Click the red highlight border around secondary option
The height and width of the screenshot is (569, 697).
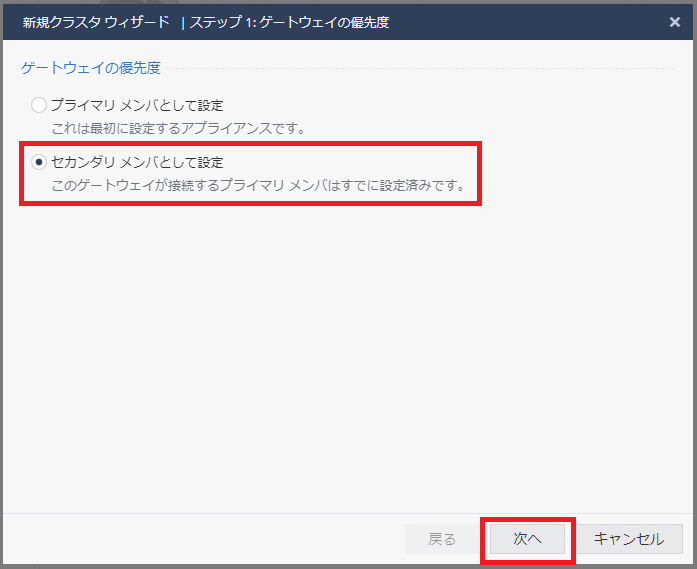(481, 175)
